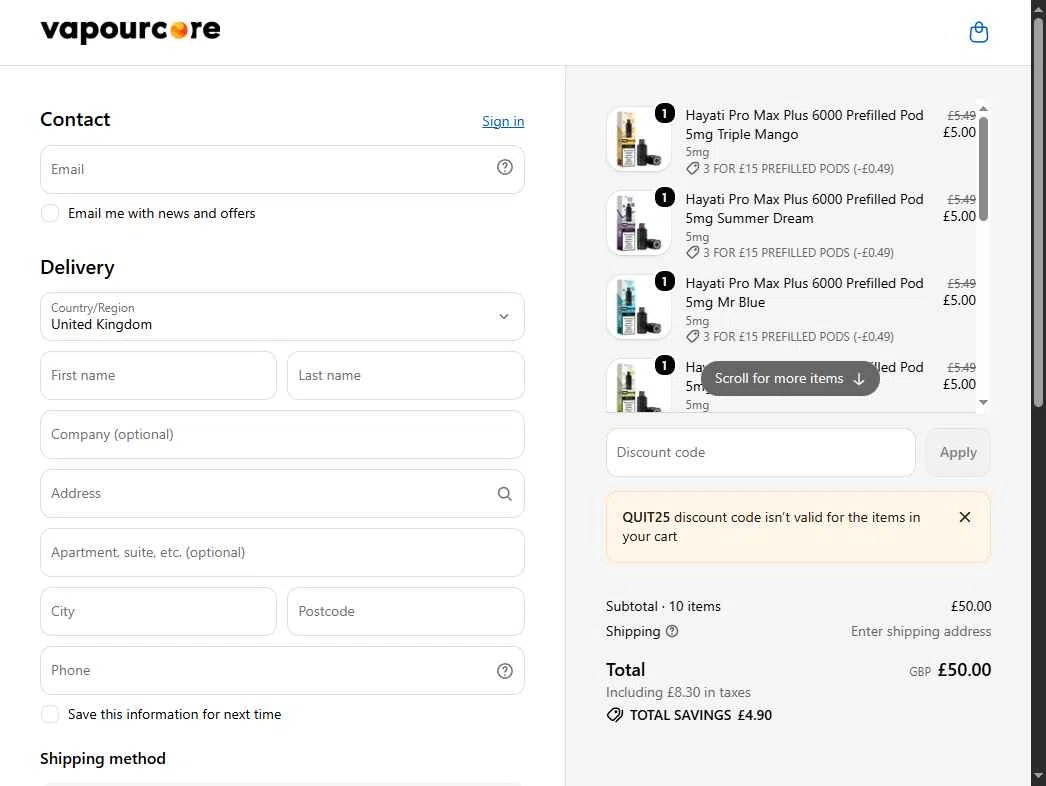This screenshot has width=1046, height=786.
Task: Click the Vapourcore logo
Action: click(130, 31)
